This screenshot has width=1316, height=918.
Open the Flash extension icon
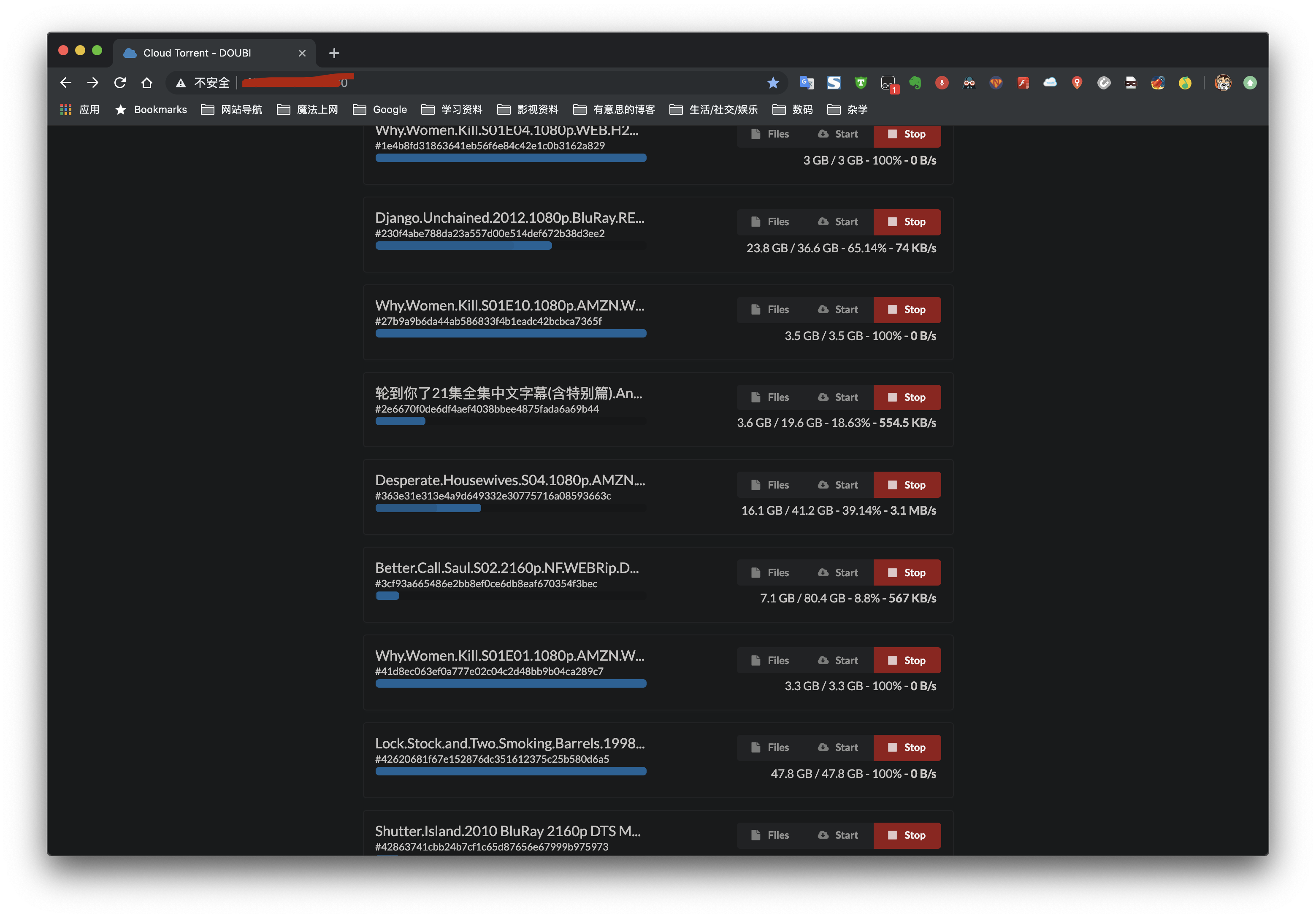click(x=1023, y=83)
